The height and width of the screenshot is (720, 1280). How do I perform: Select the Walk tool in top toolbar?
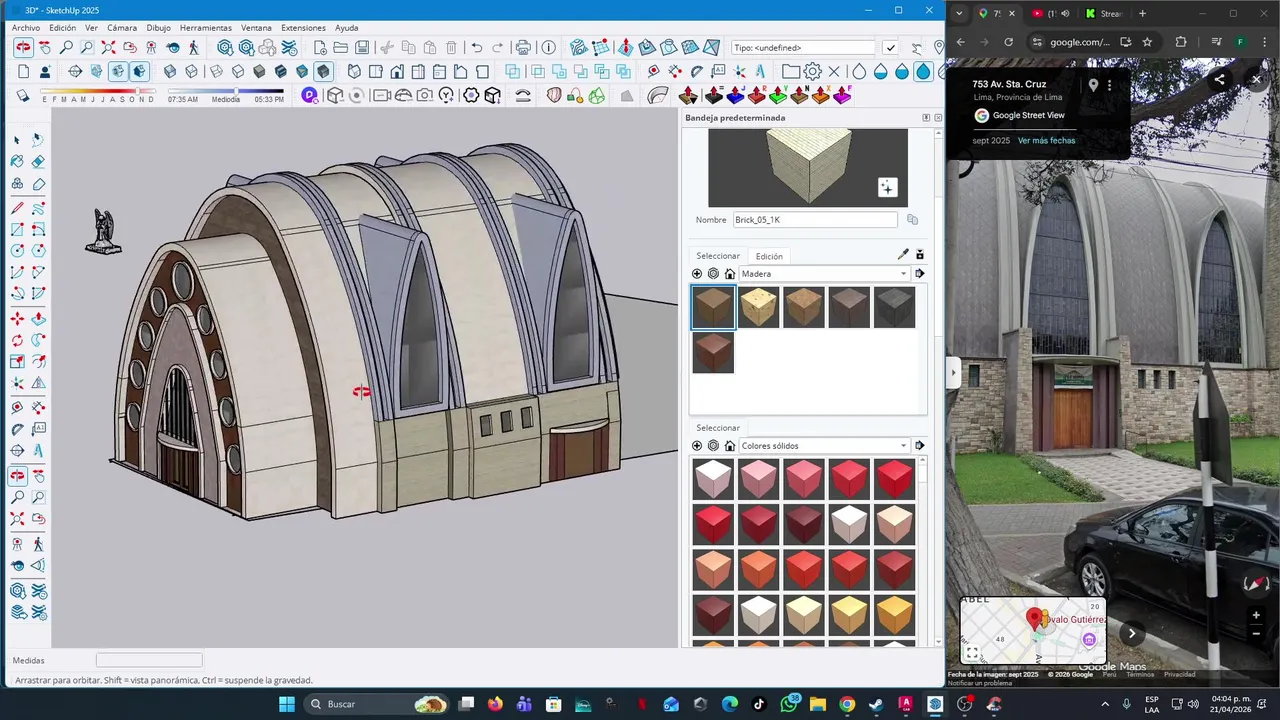[x=194, y=47]
